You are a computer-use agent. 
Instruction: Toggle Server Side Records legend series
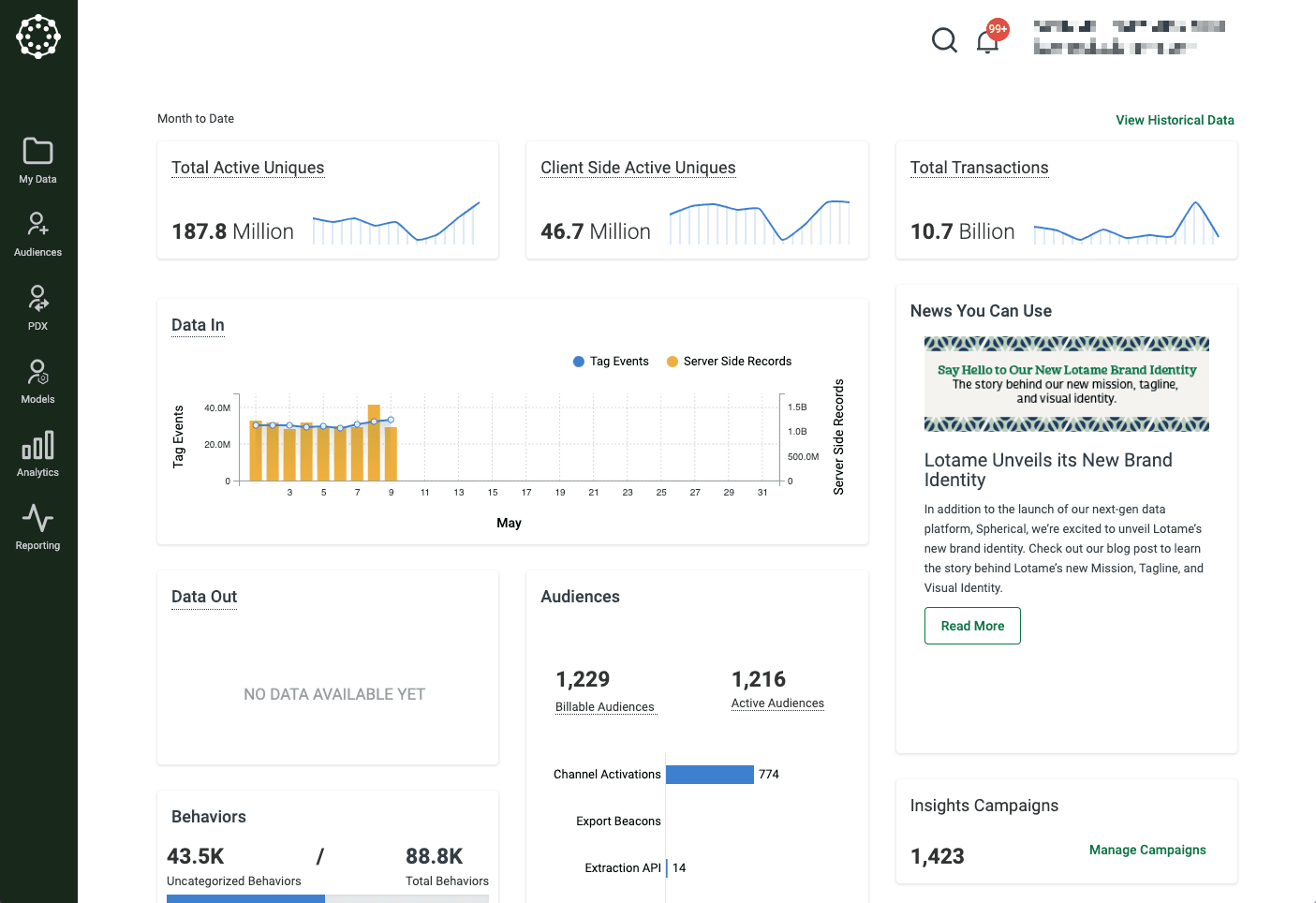click(729, 362)
